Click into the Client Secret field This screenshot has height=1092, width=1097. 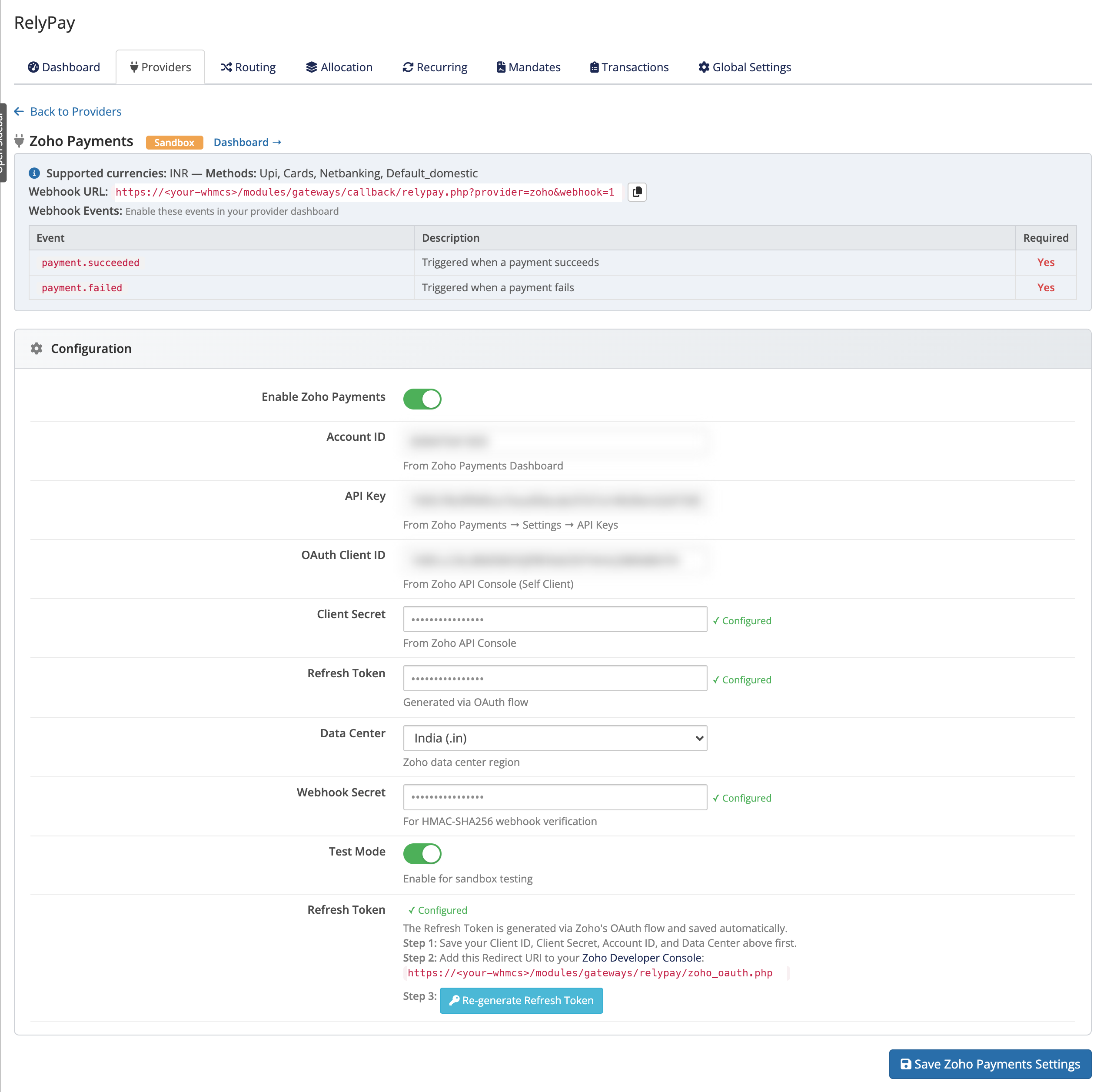pyautogui.click(x=555, y=619)
